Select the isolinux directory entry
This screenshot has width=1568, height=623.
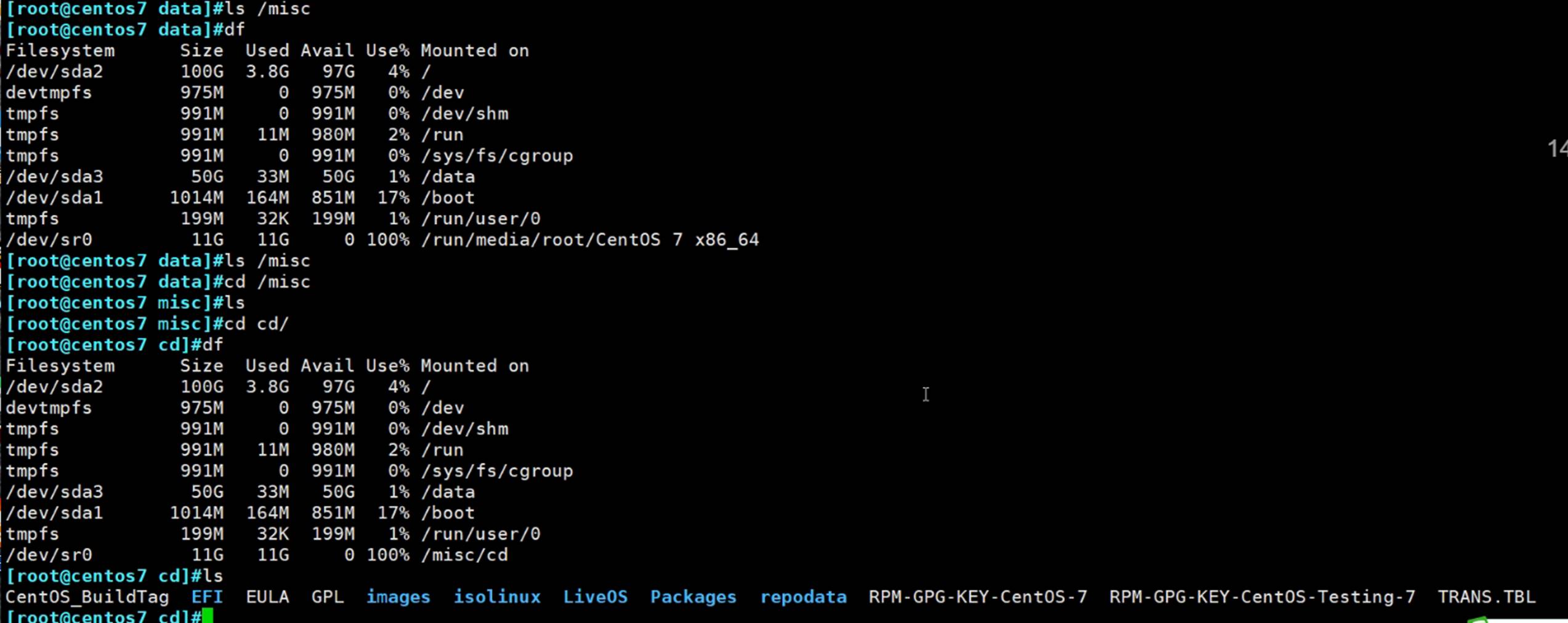click(496, 597)
